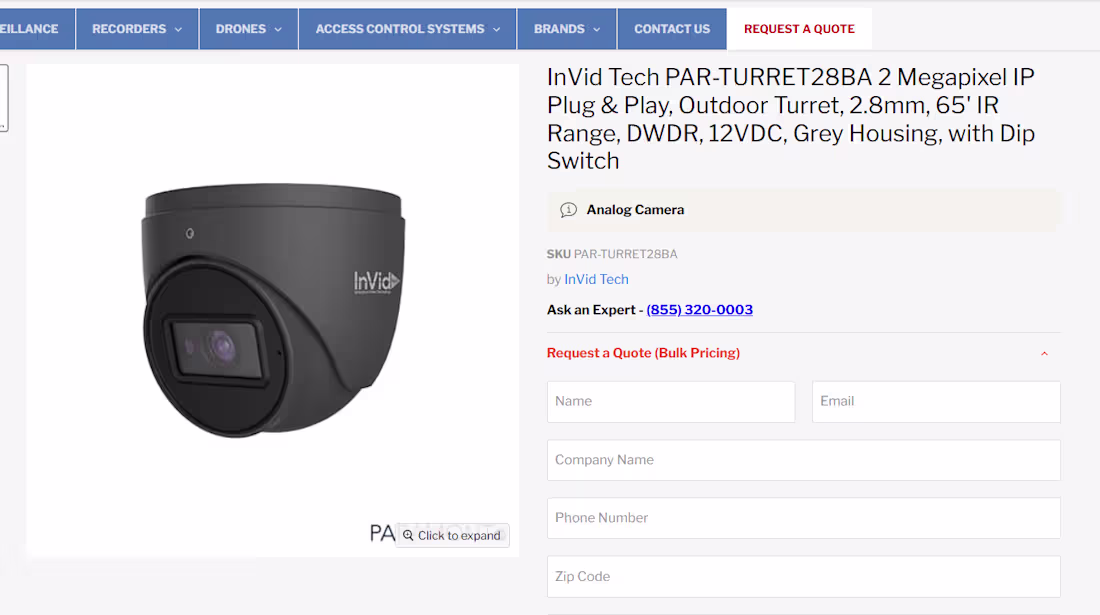Focus the Company Name field
Screen dimensions: 1100x615
pyautogui.click(x=803, y=460)
